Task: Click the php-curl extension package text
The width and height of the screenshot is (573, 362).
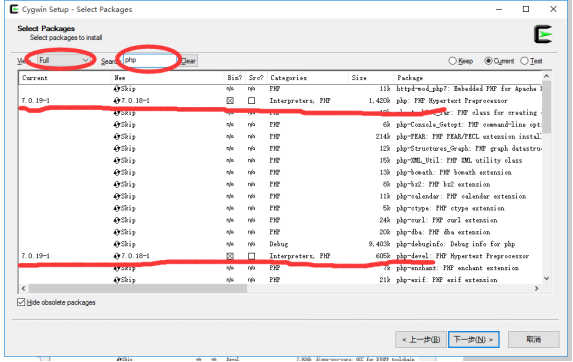Action: coord(447,220)
